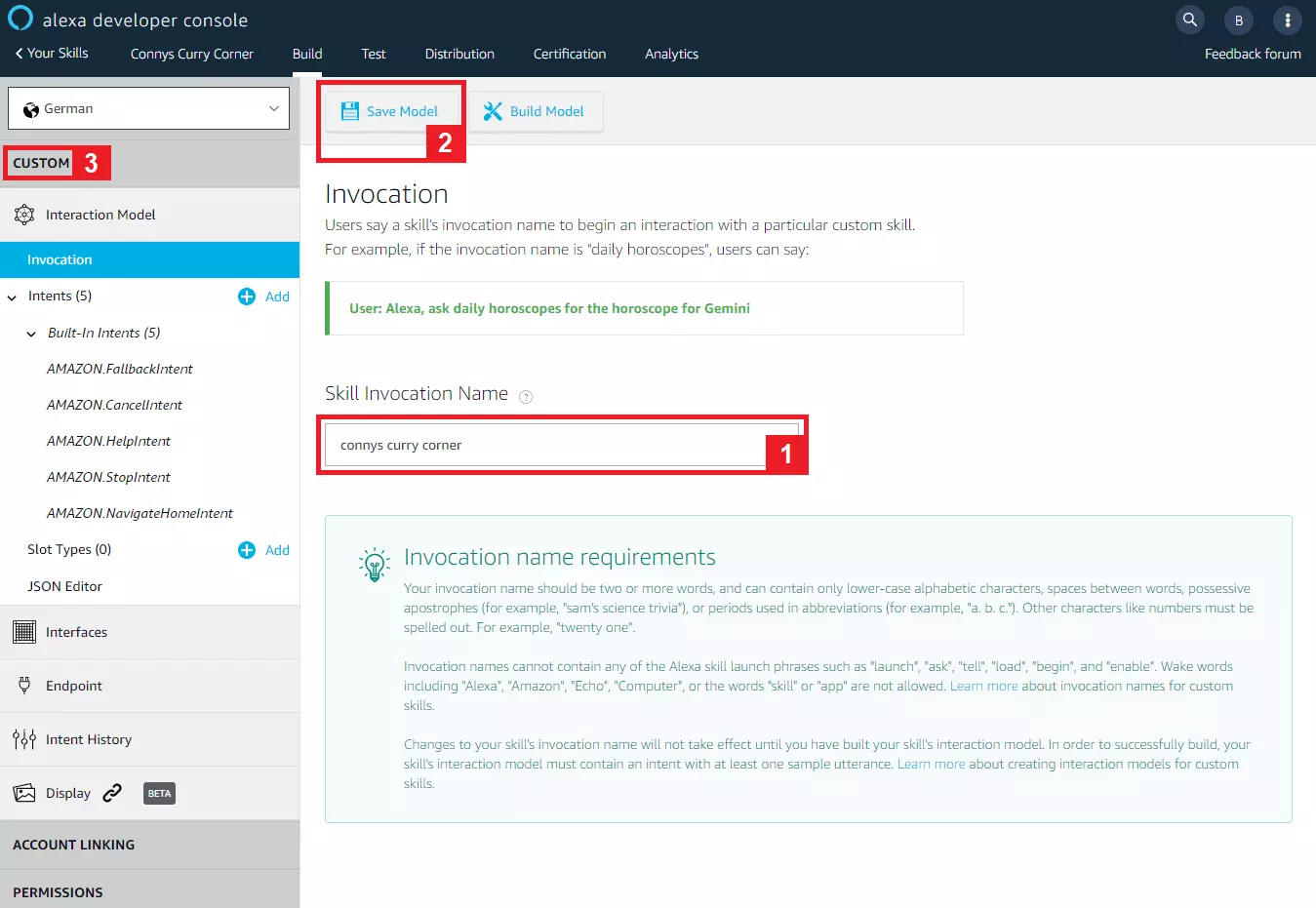Click the example utterance about daily horoscopes
The width and height of the screenshot is (1316, 908).
click(549, 308)
